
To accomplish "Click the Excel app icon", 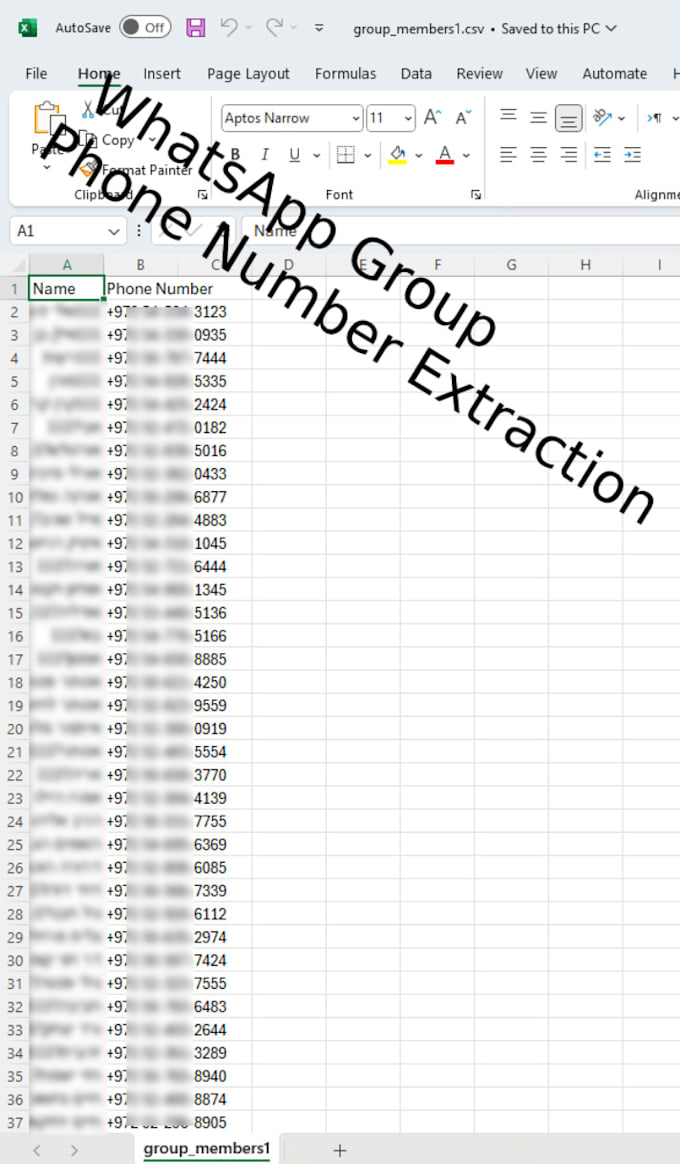I will pos(27,28).
